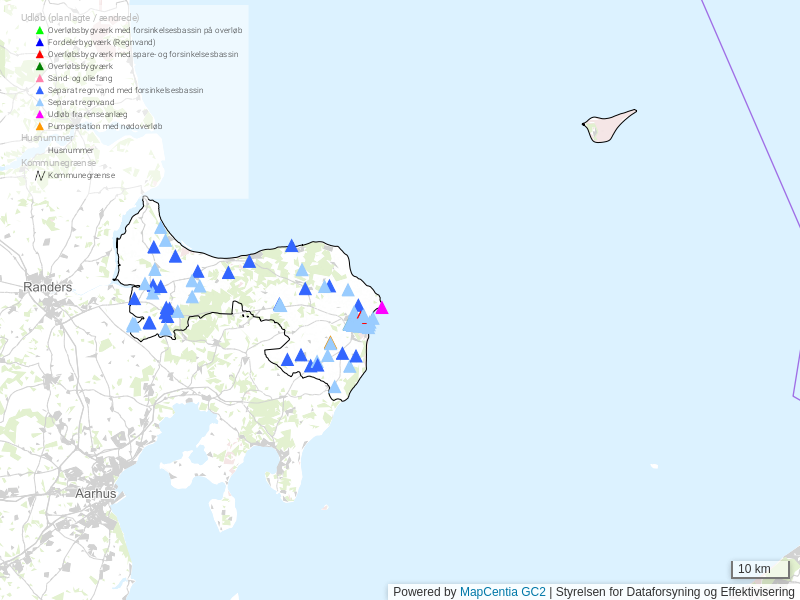Select the southernmost light blue triangle marker
Image resolution: width=800 pixels, height=600 pixels.
(x=335, y=387)
